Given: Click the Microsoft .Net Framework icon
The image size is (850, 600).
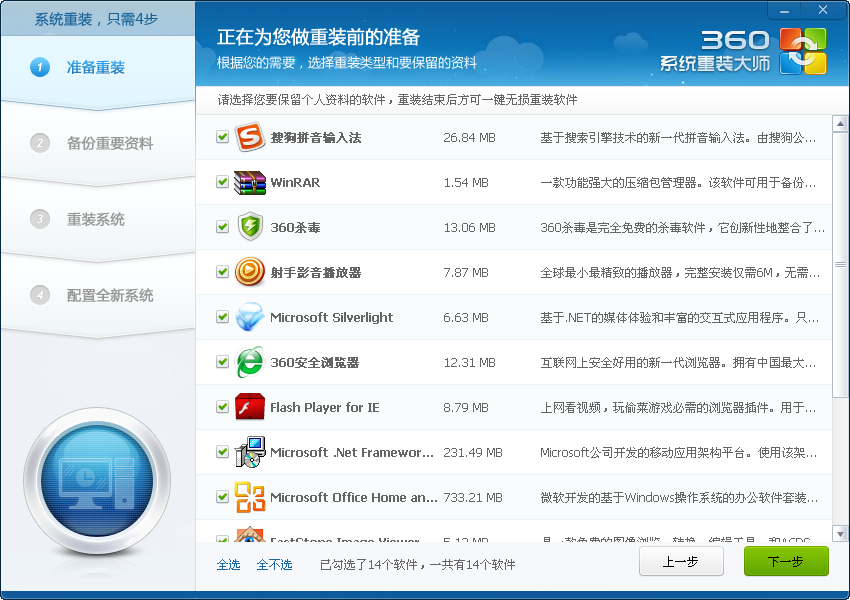Looking at the screenshot, I should click(249, 452).
